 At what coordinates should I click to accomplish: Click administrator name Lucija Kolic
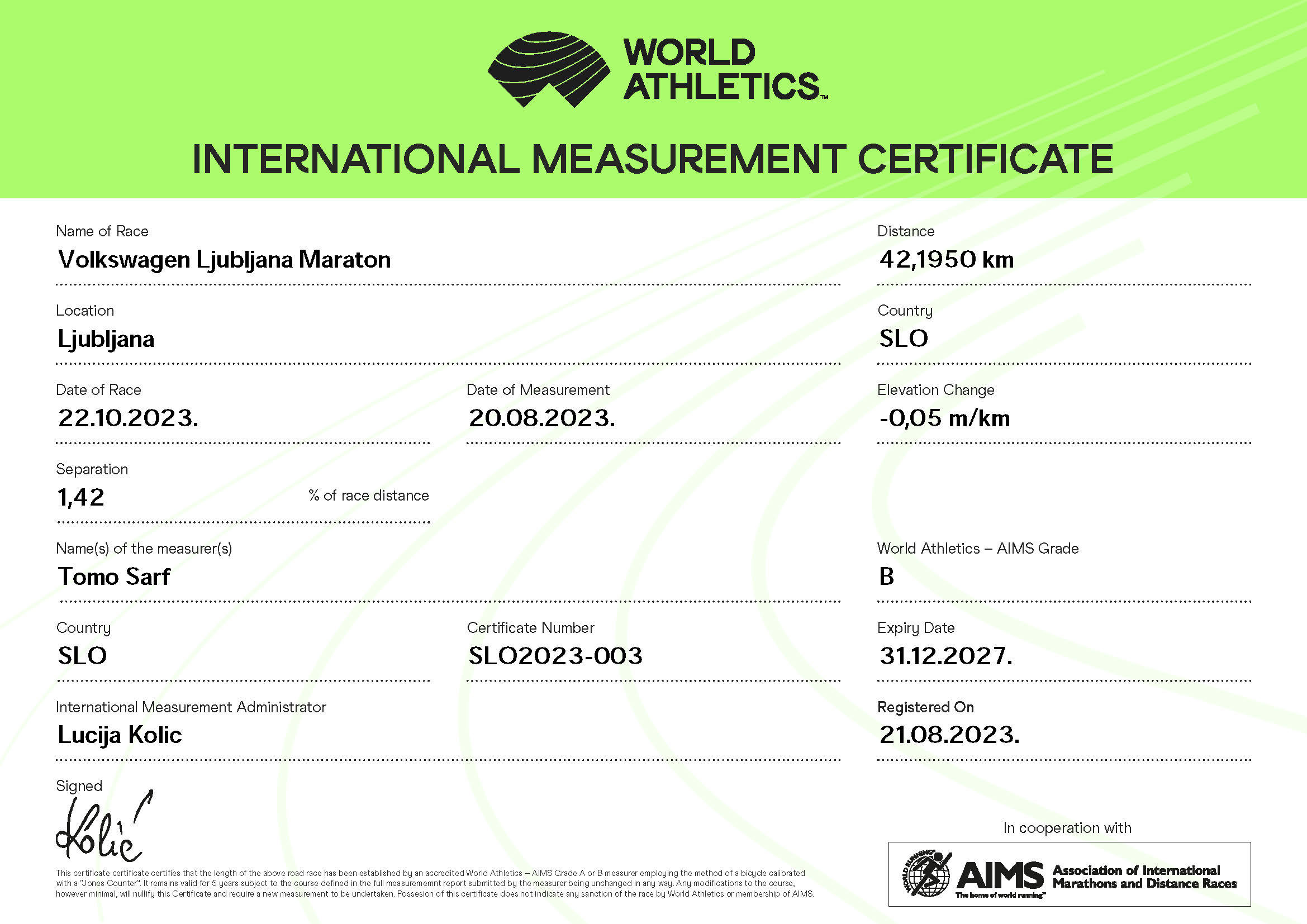pyautogui.click(x=120, y=735)
